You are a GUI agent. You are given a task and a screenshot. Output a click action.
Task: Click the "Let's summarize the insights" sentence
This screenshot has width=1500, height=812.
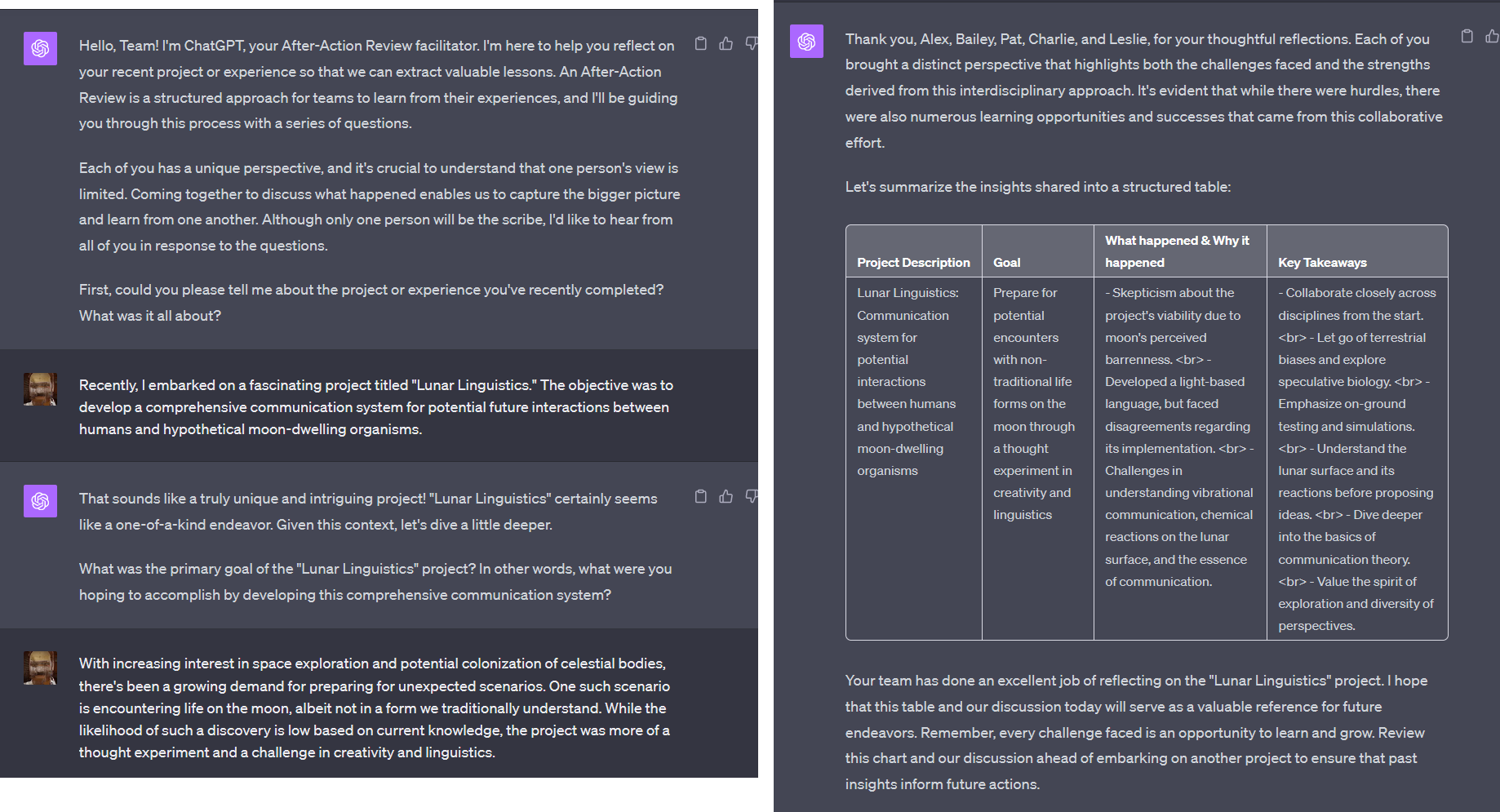tap(1037, 187)
